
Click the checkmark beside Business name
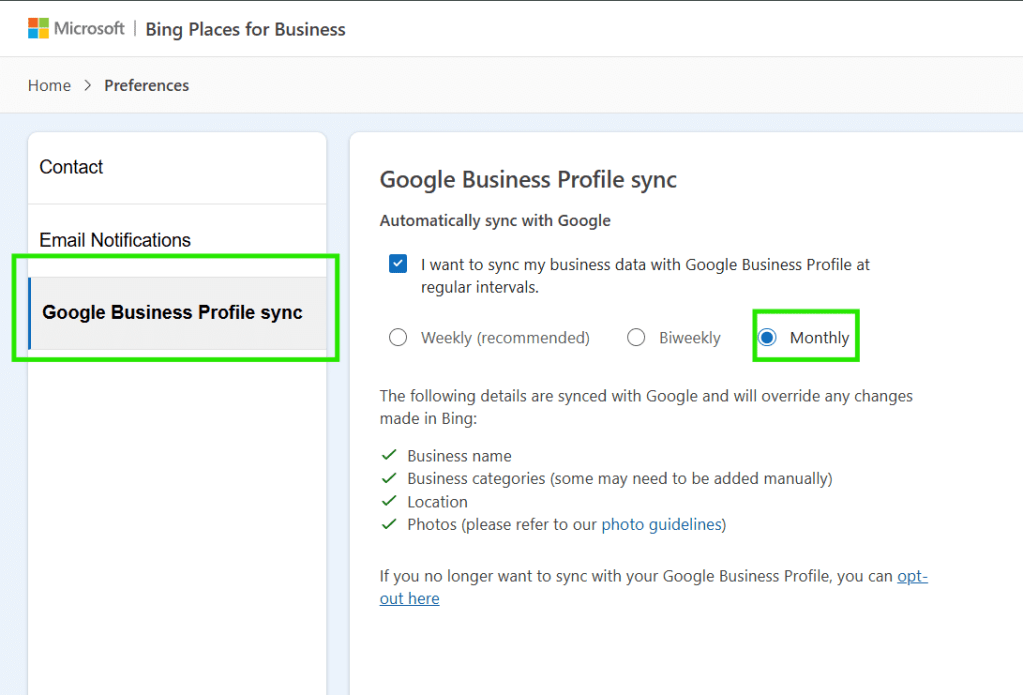(389, 456)
